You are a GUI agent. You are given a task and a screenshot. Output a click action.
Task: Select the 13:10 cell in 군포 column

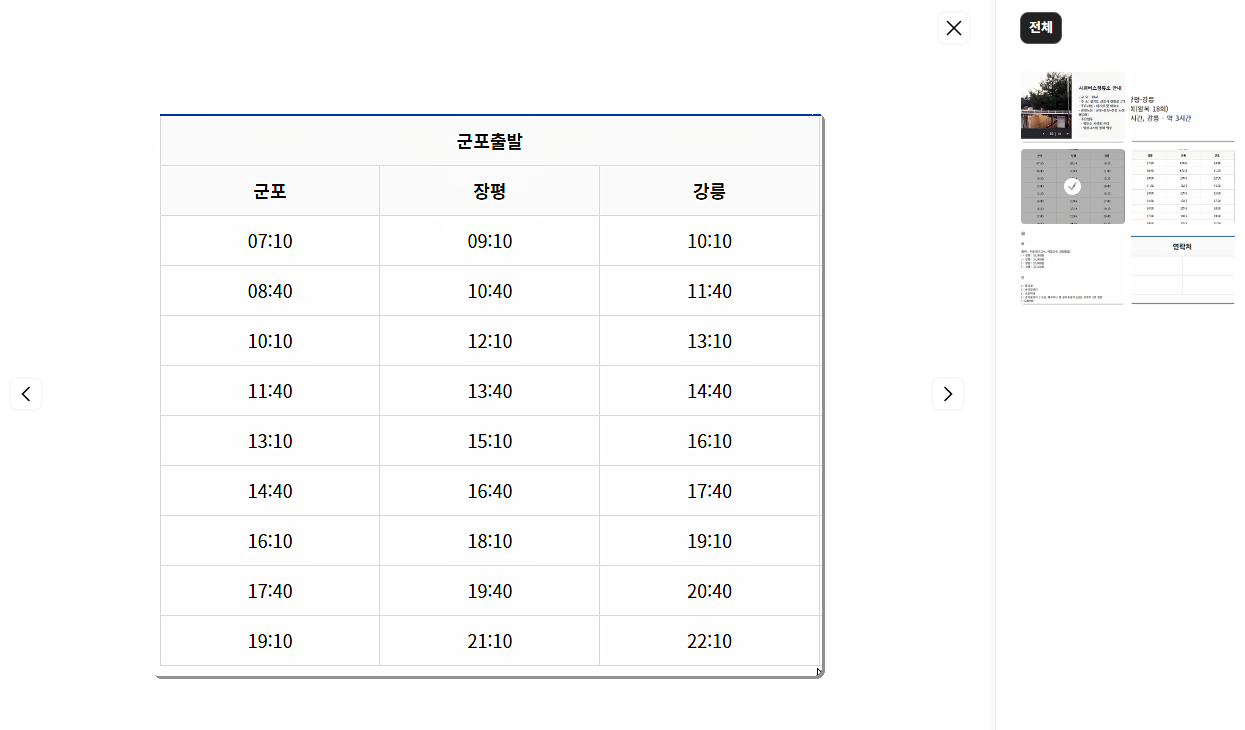270,441
